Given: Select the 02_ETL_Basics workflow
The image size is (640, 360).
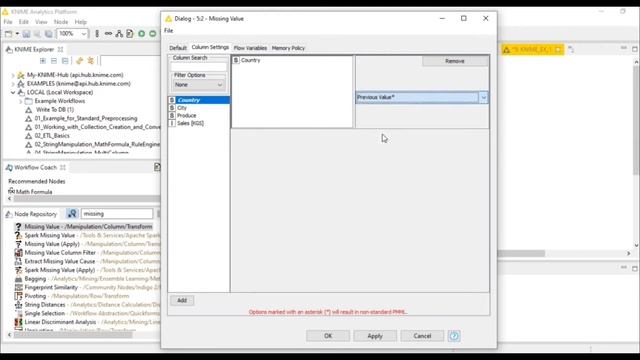Looking at the screenshot, I should (x=52, y=136).
